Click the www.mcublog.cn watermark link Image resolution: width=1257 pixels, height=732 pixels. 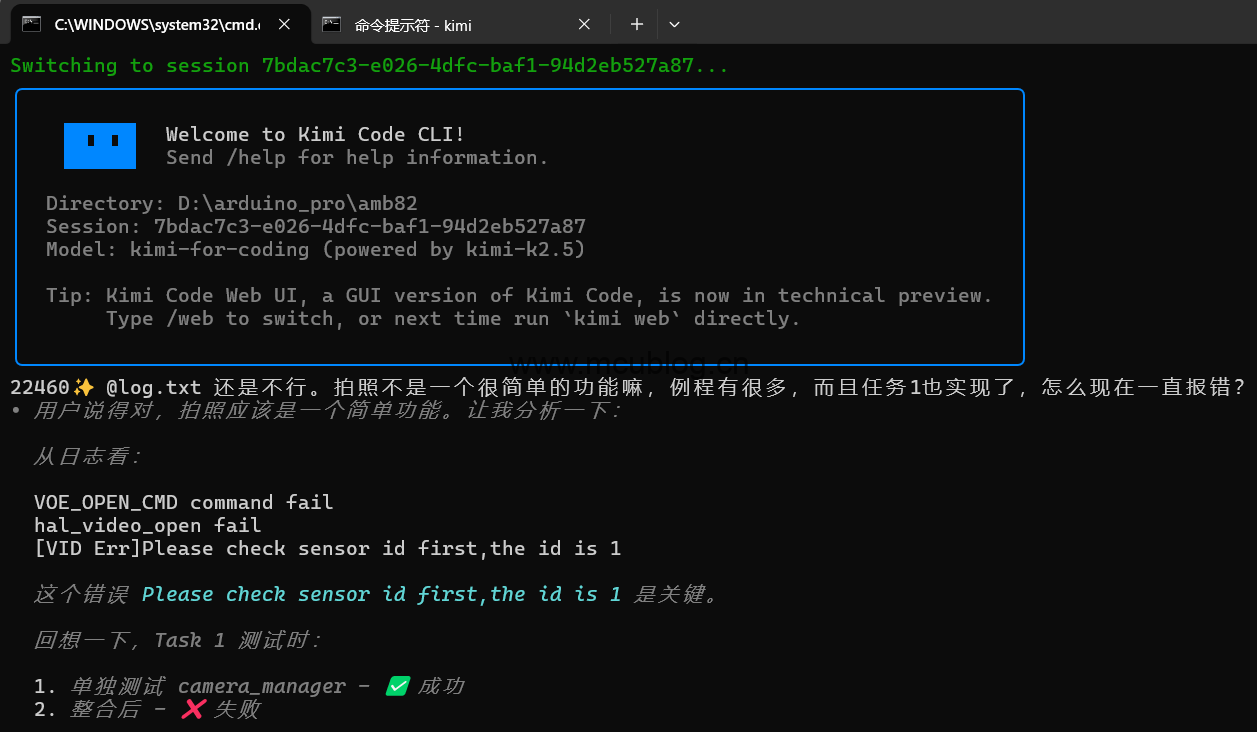coord(628,362)
